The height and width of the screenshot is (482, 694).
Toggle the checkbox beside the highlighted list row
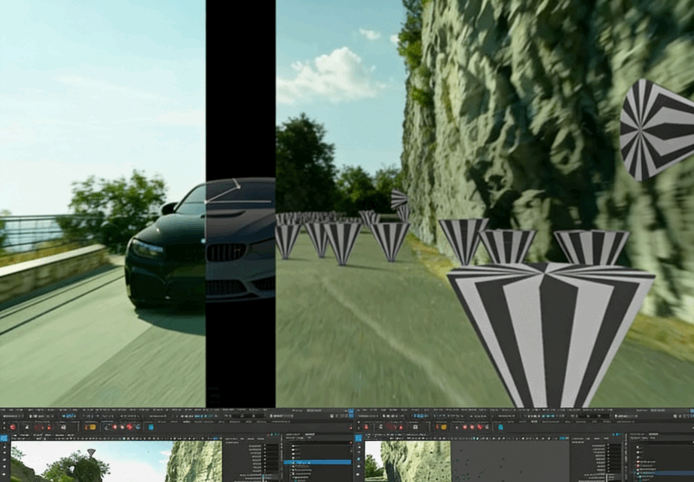tap(287, 462)
